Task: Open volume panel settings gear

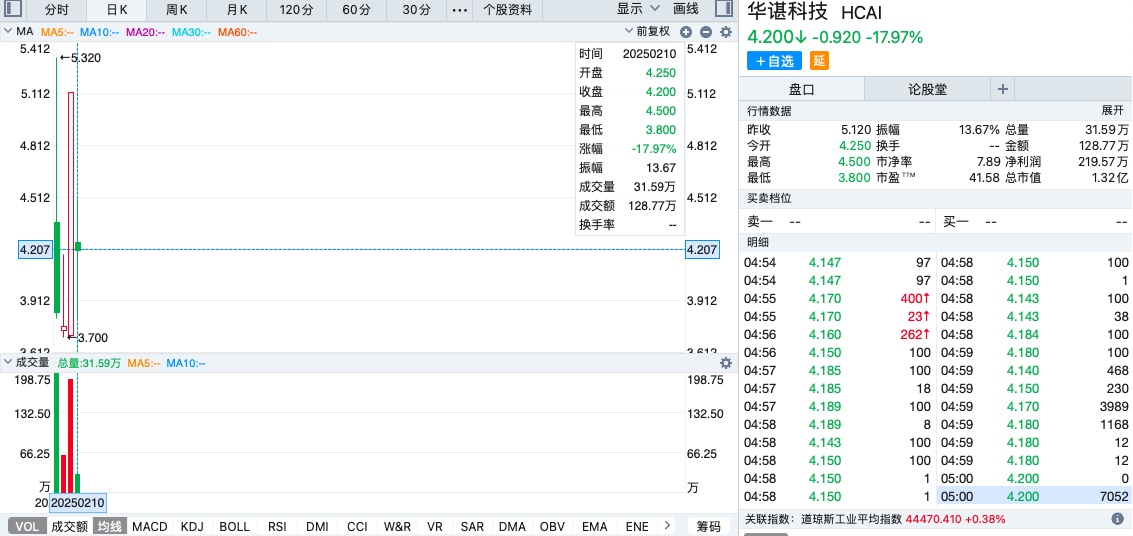Action: coord(726,362)
